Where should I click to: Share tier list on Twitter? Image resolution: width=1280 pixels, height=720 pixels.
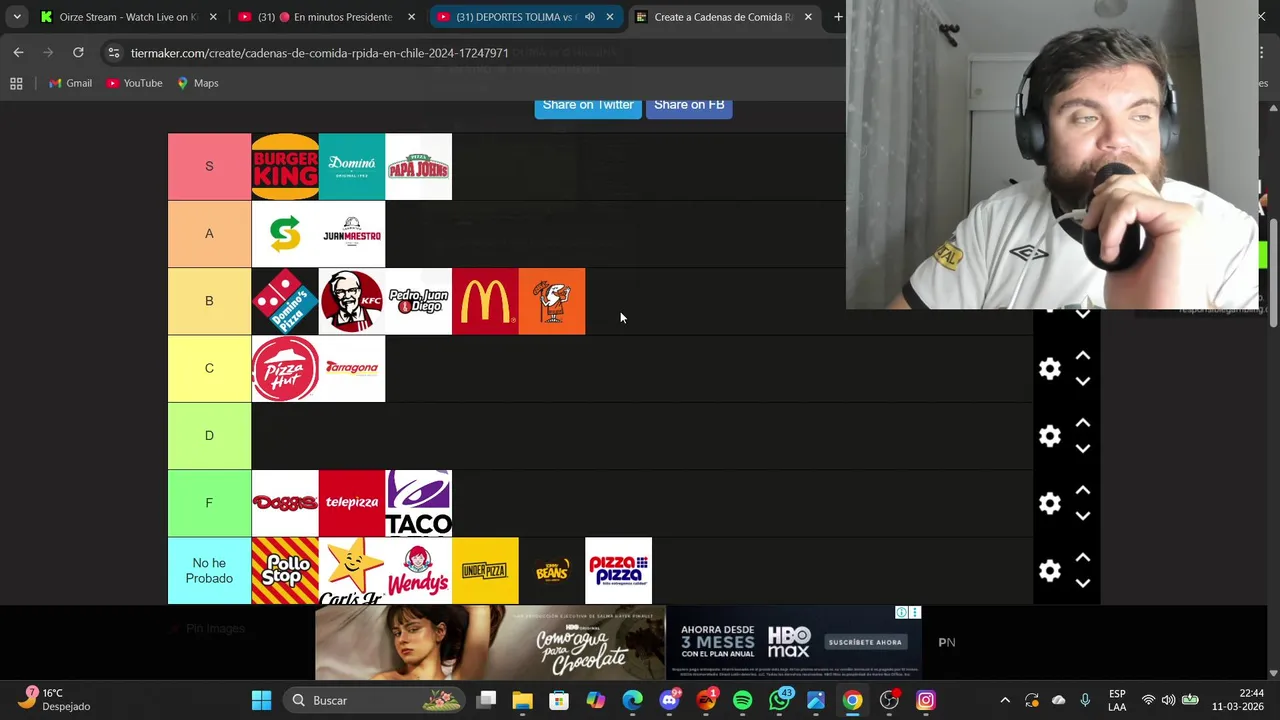pyautogui.click(x=588, y=105)
